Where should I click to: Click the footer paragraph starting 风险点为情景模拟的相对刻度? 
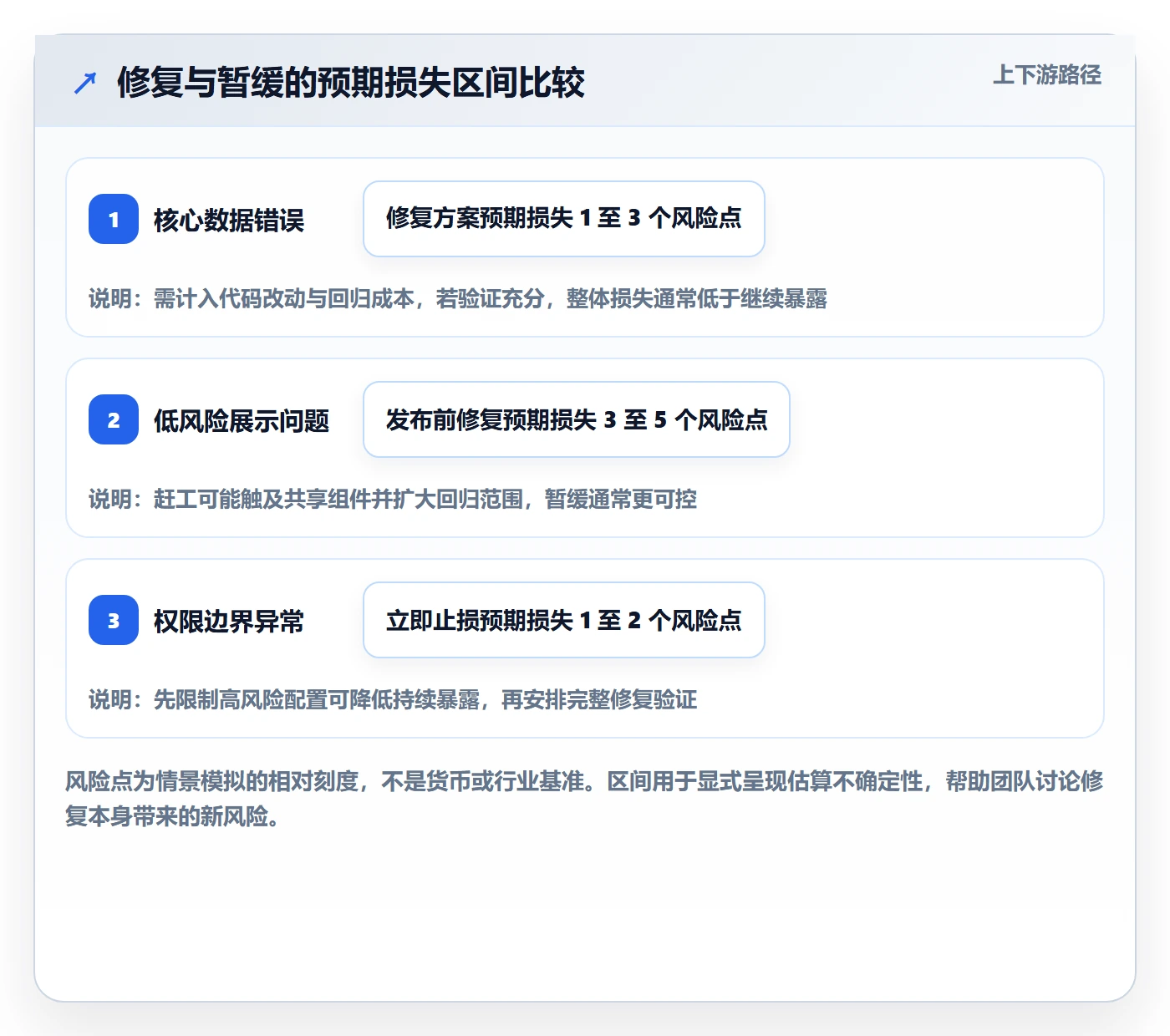[x=584, y=799]
